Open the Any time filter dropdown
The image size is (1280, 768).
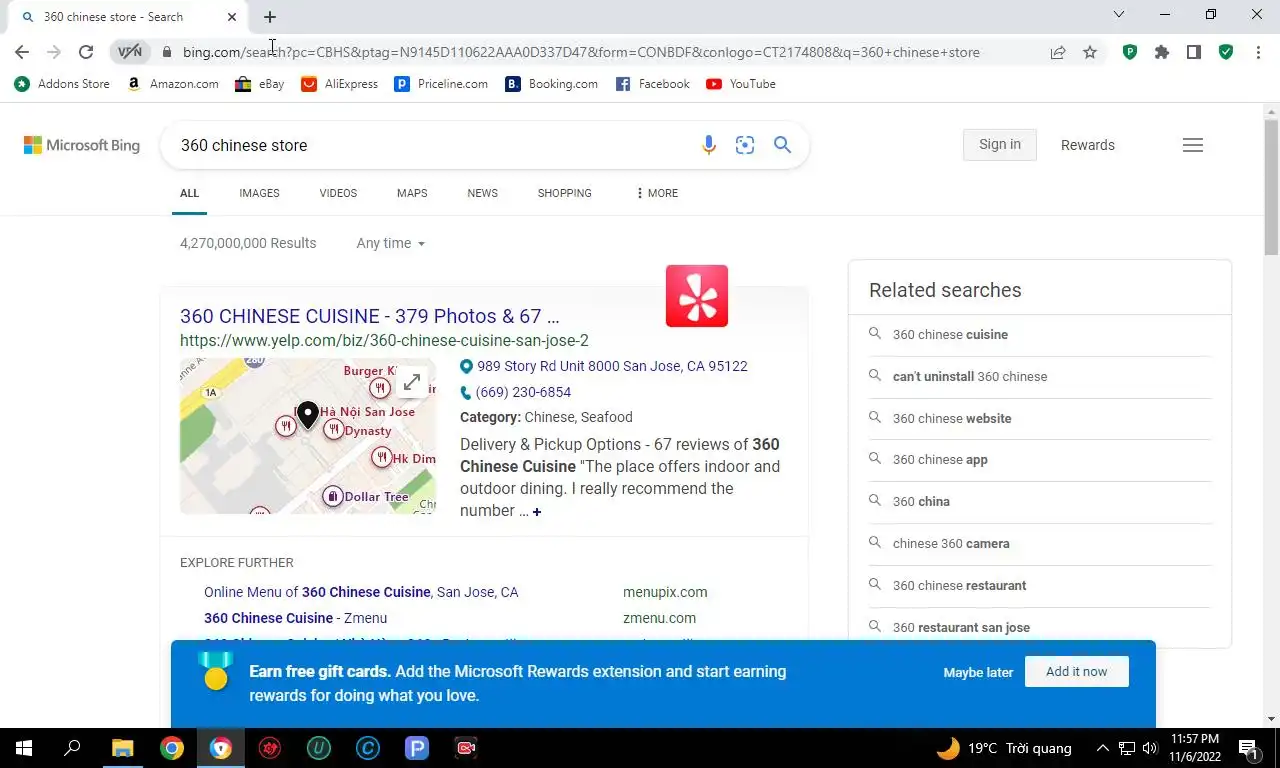coord(391,243)
